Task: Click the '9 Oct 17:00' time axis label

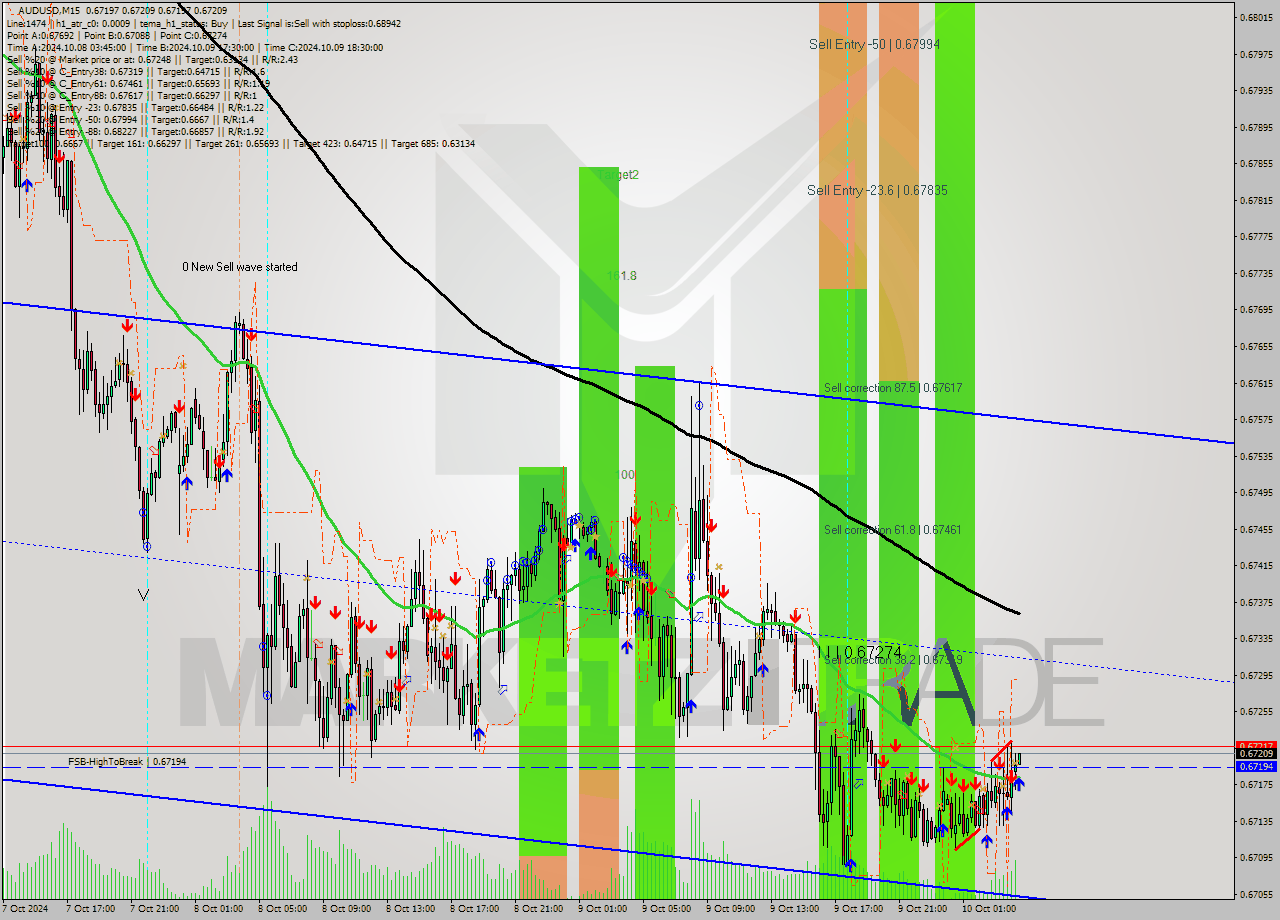Action: (858, 909)
